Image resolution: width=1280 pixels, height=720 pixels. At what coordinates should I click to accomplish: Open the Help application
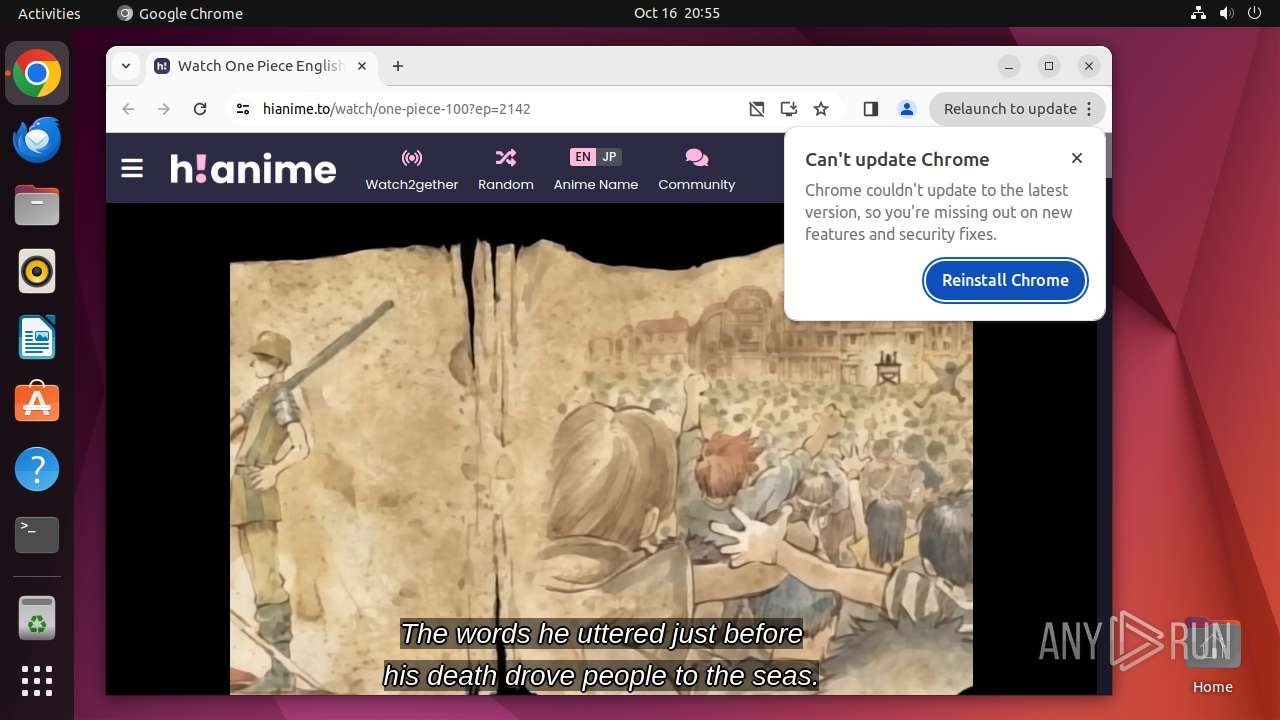tap(37, 469)
